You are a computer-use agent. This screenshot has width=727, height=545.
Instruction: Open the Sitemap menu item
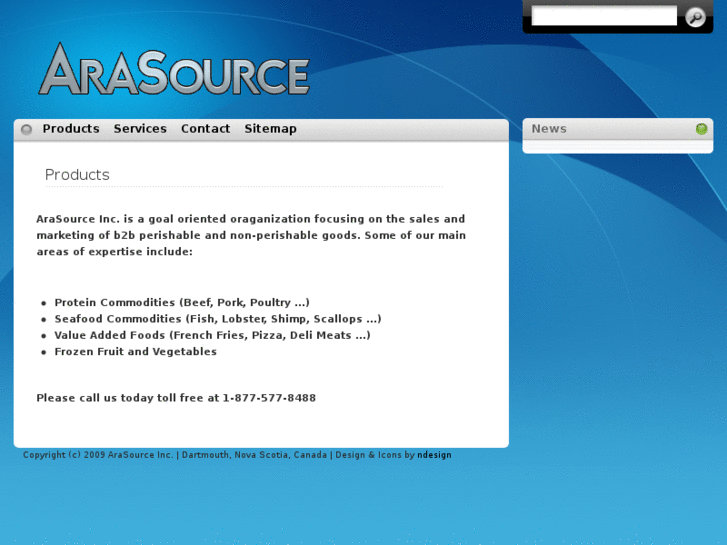coord(270,129)
